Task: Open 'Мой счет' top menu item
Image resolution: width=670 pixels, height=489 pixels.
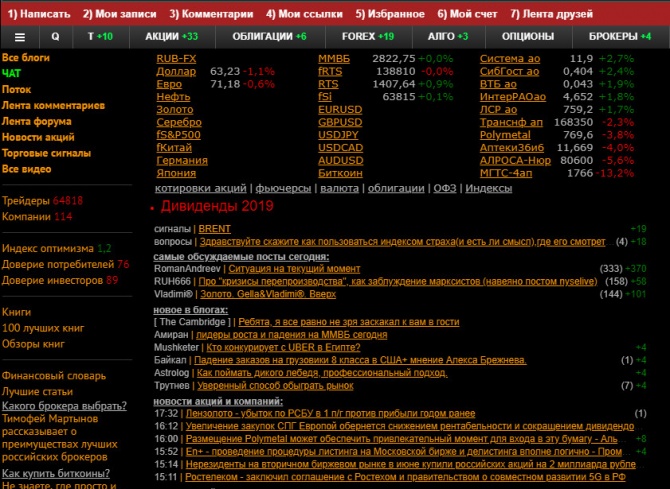Action: [x=467, y=14]
